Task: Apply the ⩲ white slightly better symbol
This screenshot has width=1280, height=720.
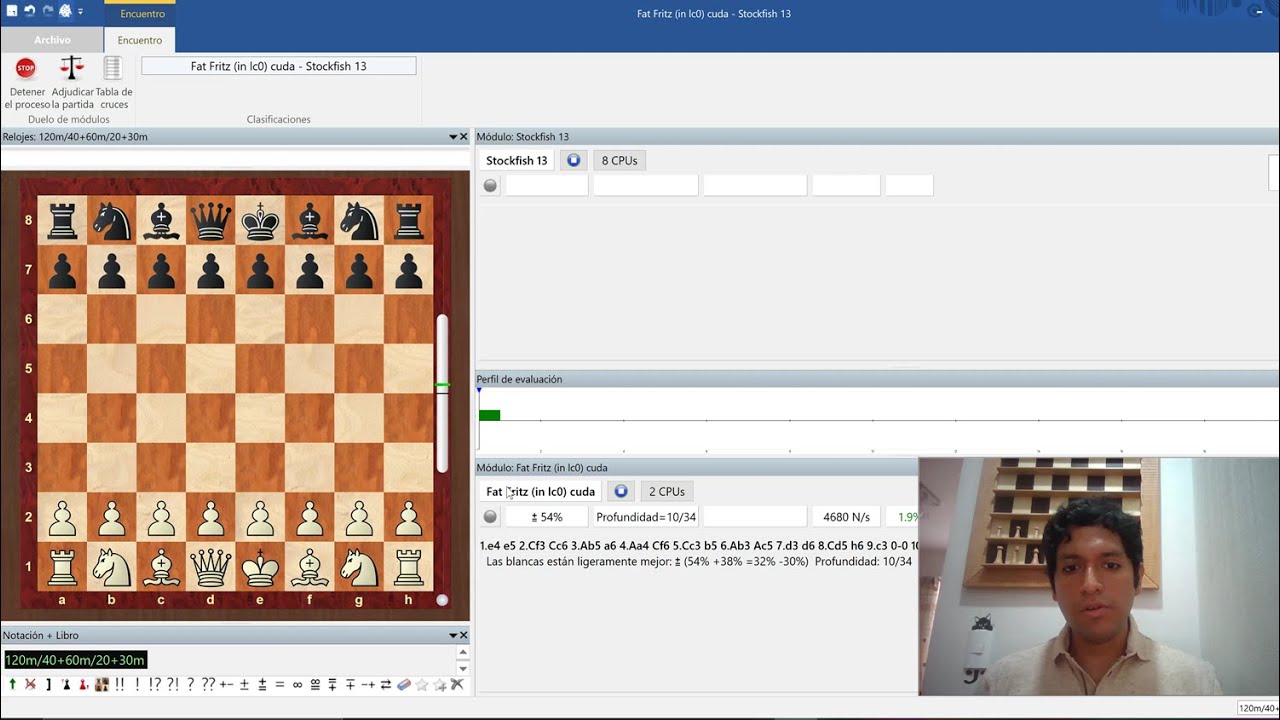Action: (x=262, y=685)
